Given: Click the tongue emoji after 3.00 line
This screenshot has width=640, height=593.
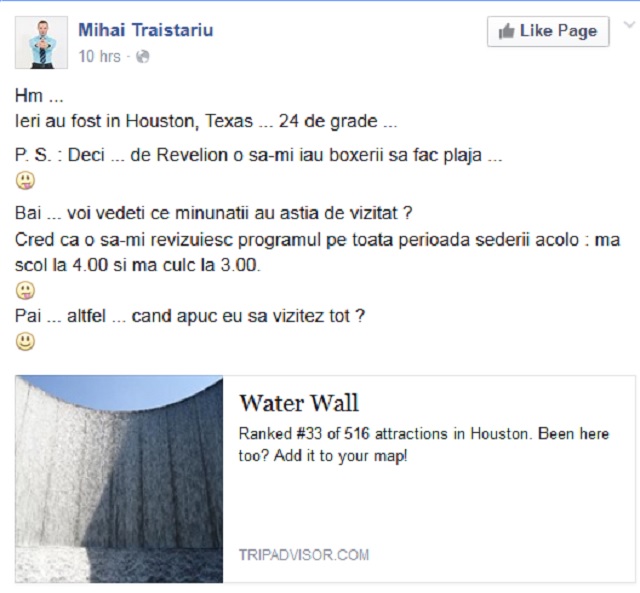Looking at the screenshot, I should 25,291.
